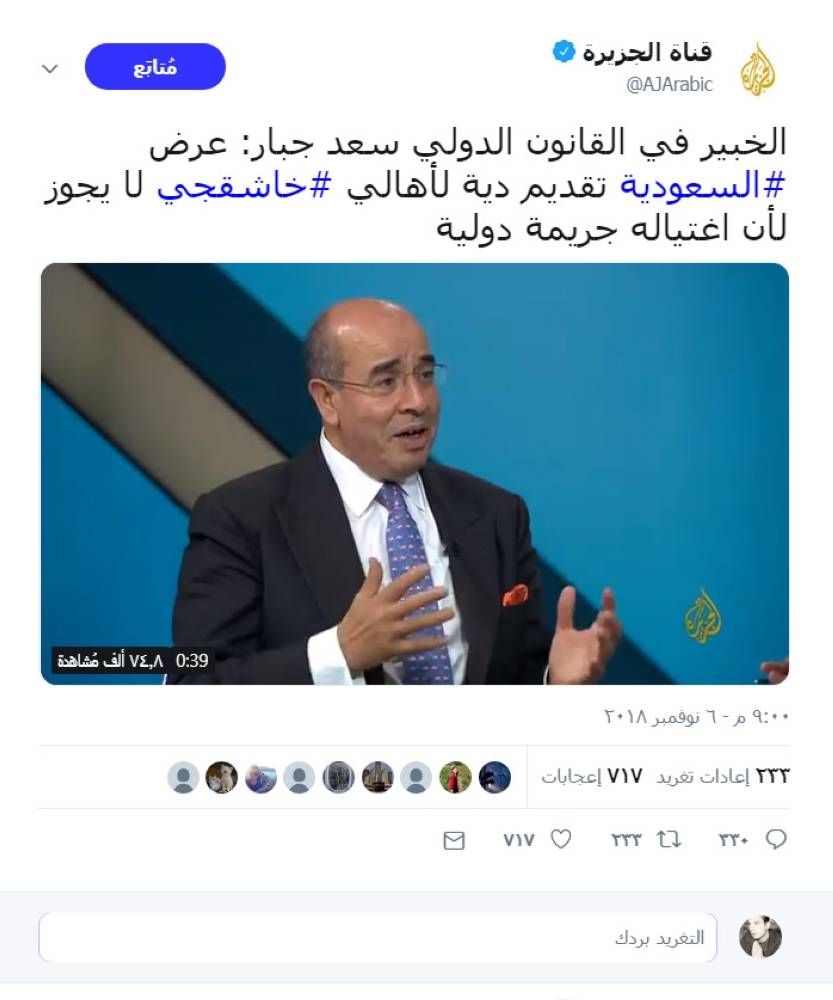Open the tweet timestamp from 6 November 2018

(697, 717)
